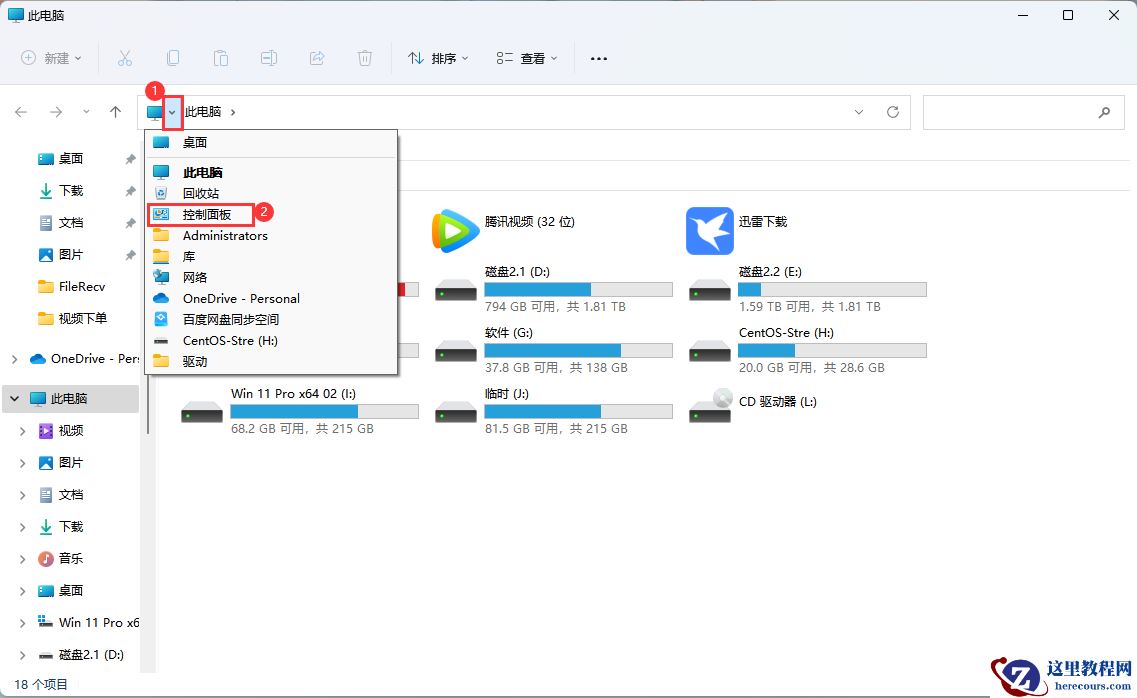
Task: Click the Delete icon on the toolbar
Action: (365, 58)
